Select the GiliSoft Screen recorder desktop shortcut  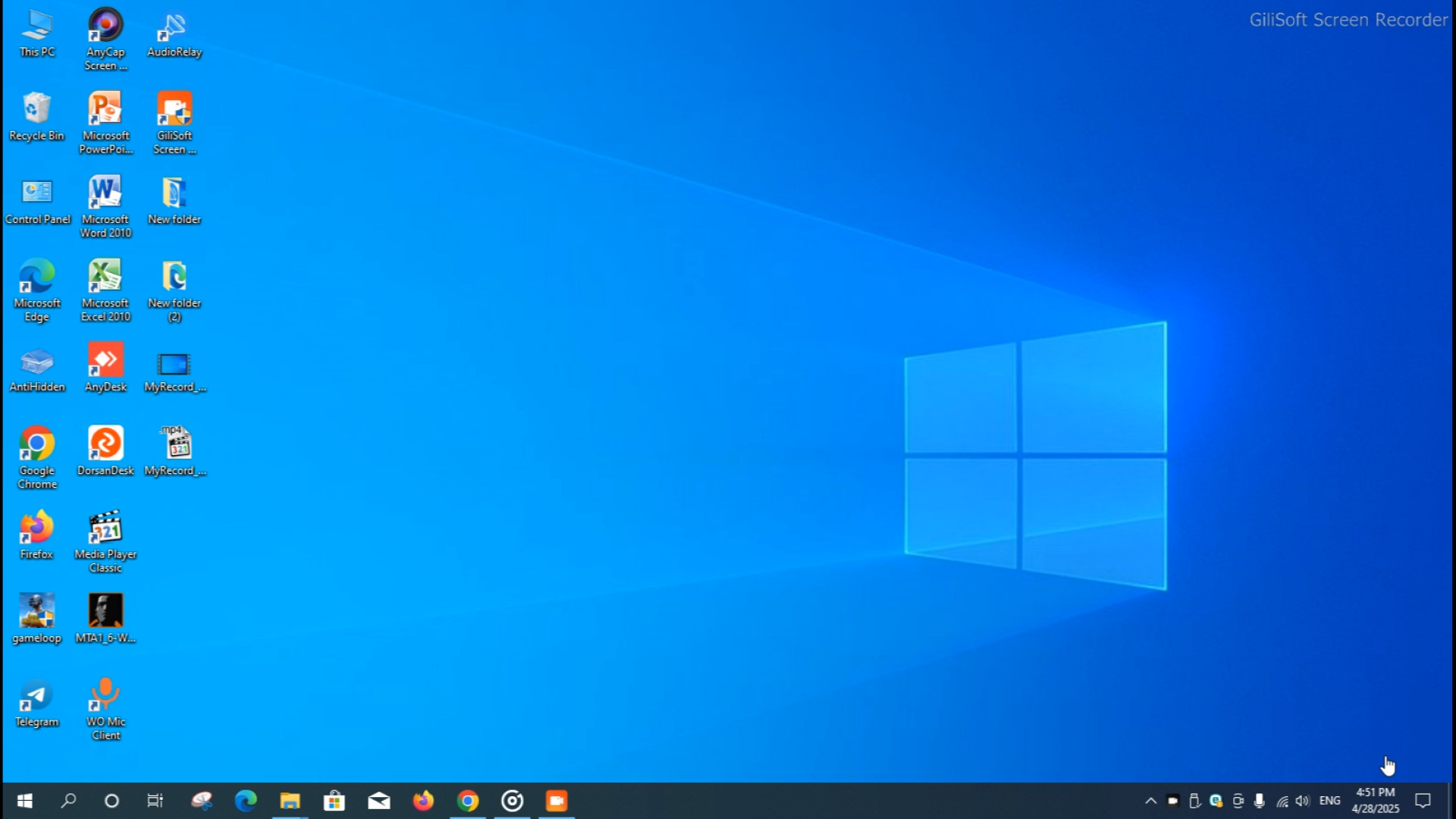point(174,123)
